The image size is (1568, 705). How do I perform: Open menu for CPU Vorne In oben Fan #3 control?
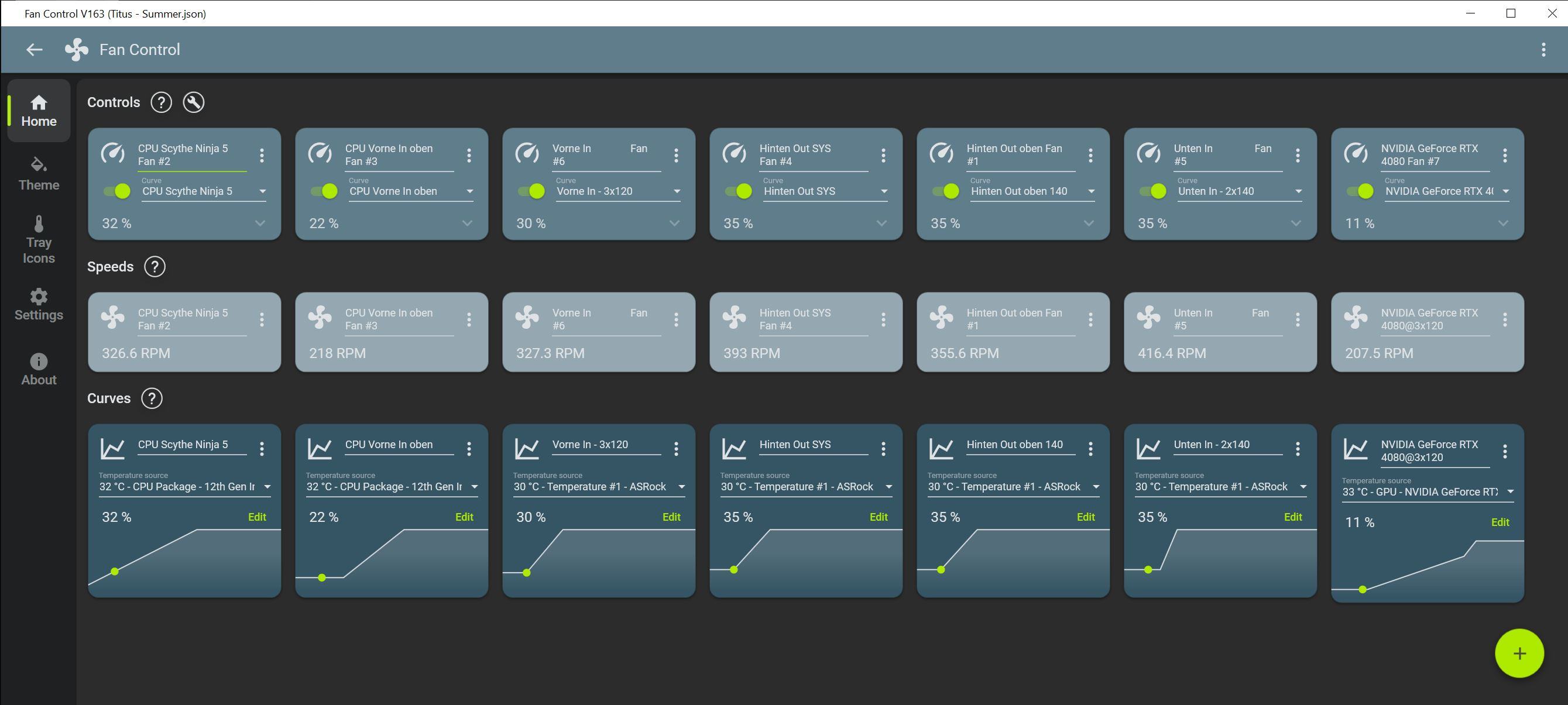tap(469, 155)
